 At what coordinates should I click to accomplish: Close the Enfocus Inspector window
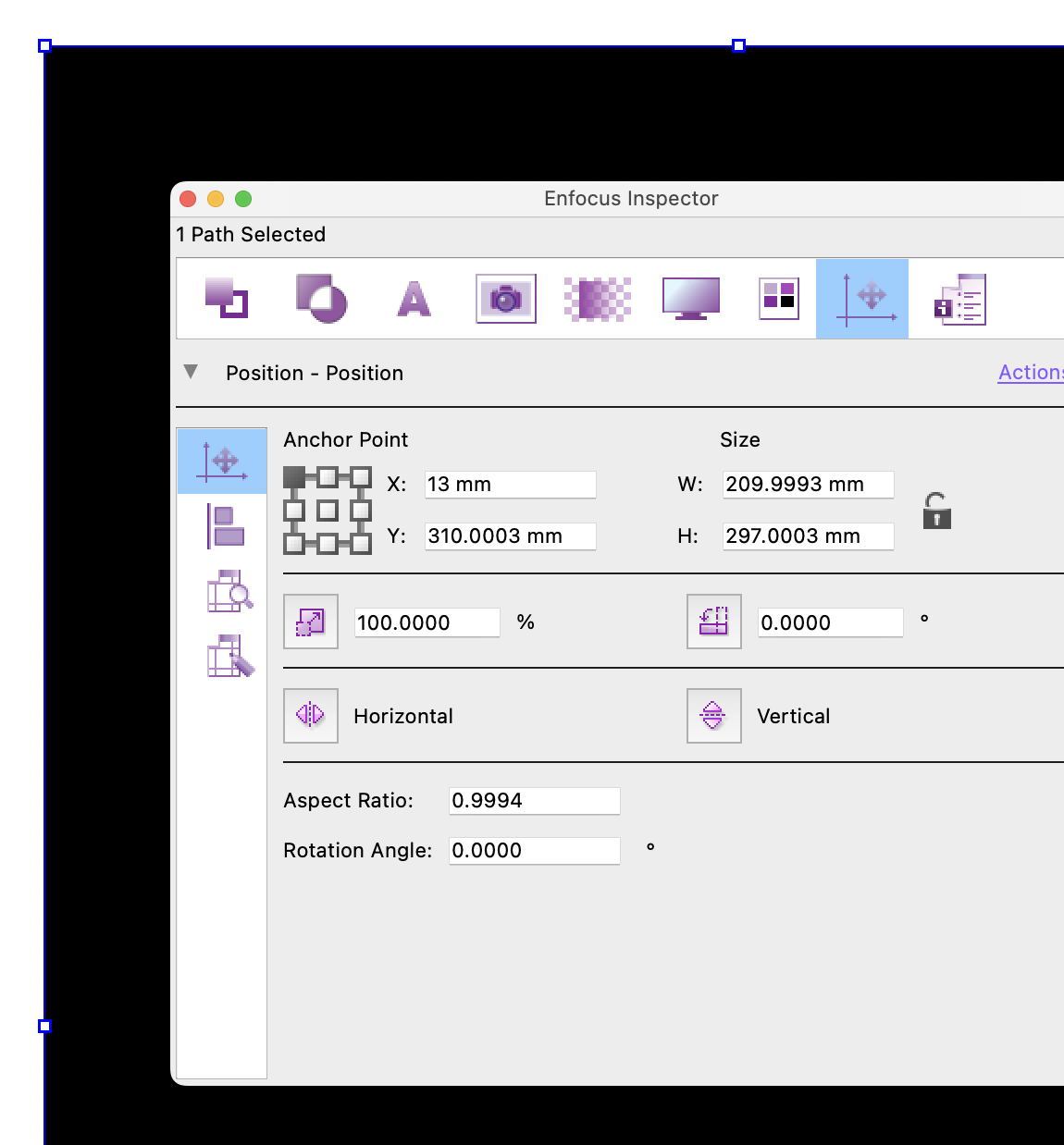(188, 199)
